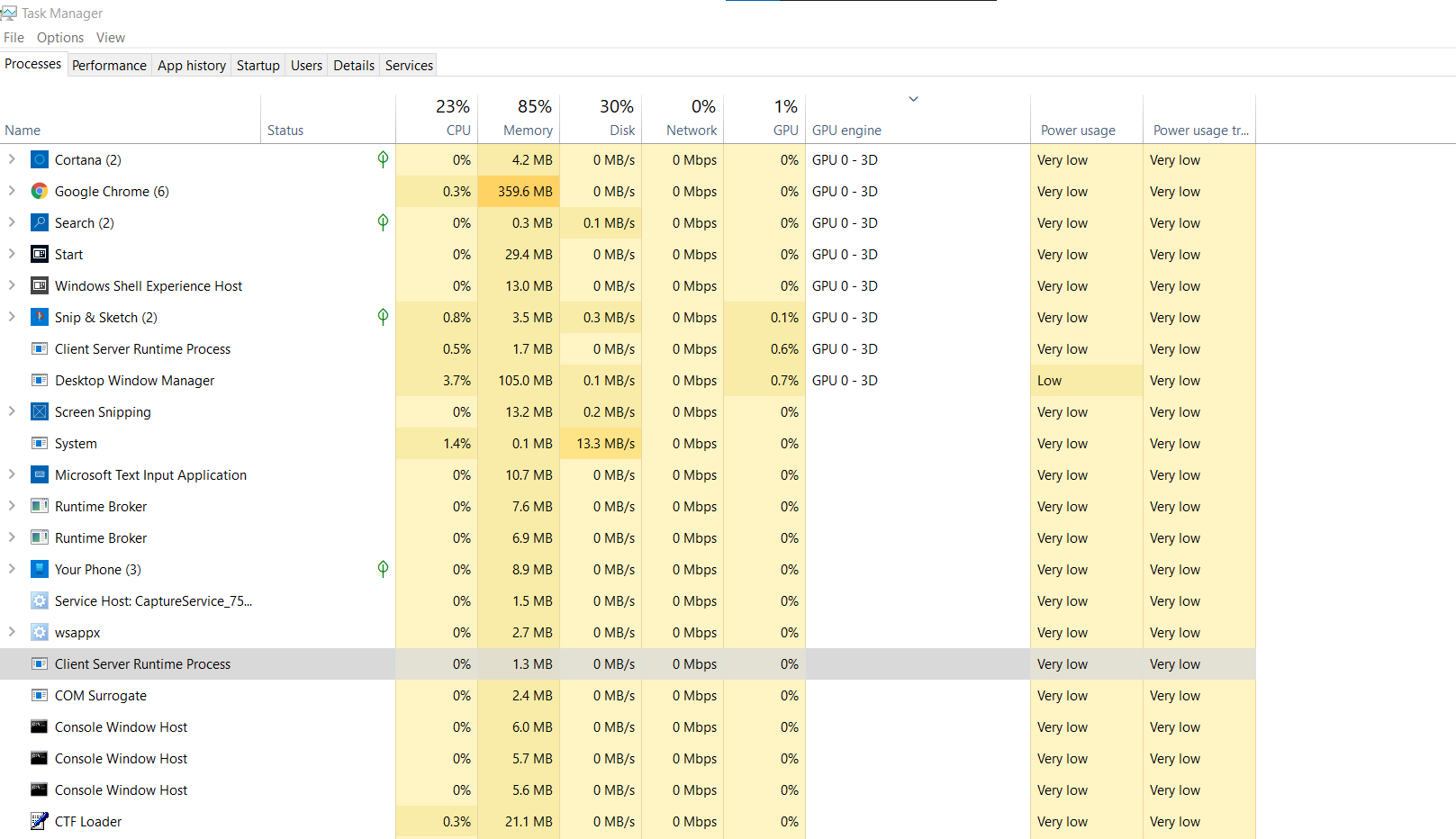
Task: Sort by the Memory column header
Action: pyautogui.click(x=519, y=119)
